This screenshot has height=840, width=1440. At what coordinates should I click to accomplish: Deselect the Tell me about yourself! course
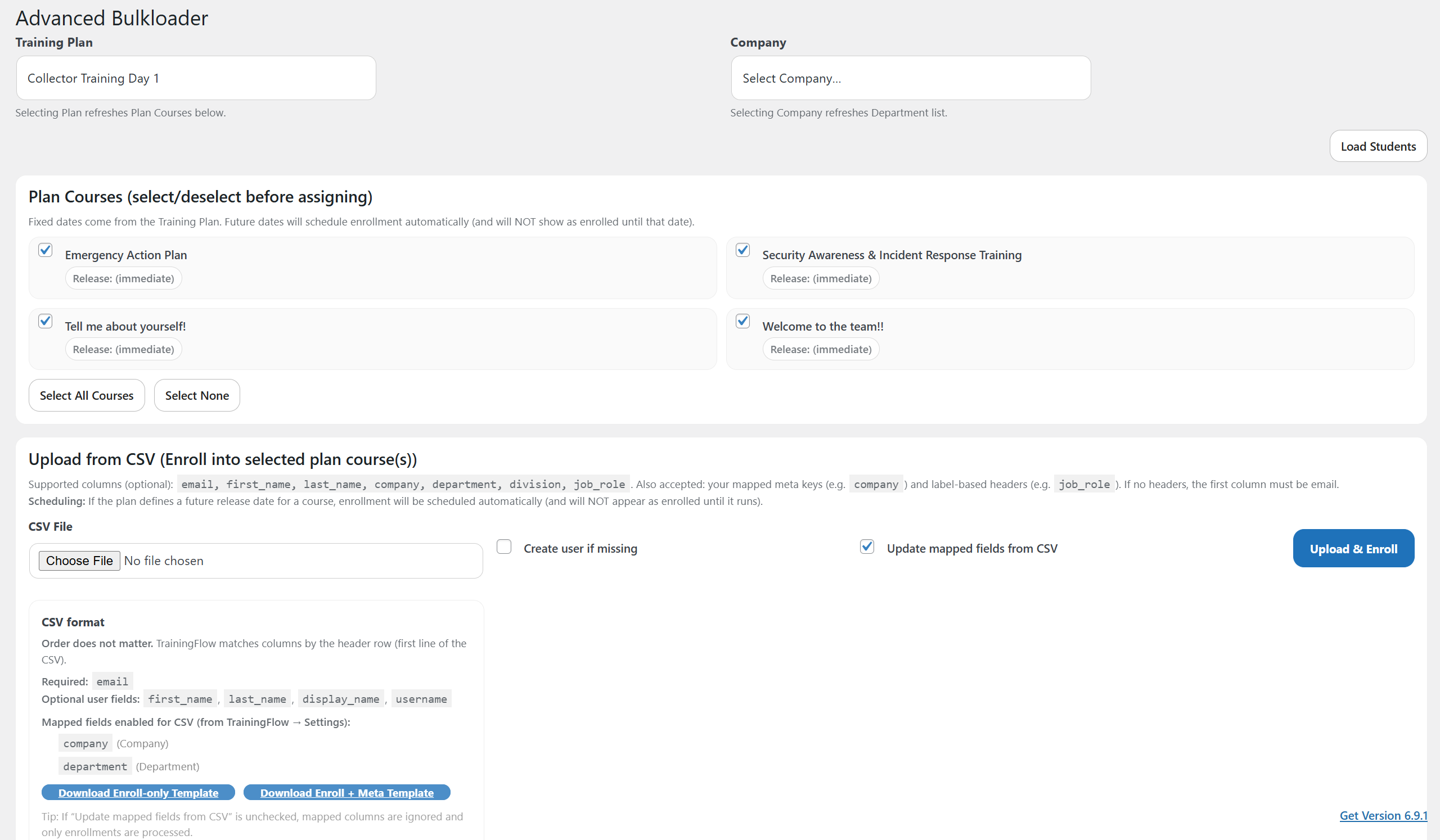(45, 321)
